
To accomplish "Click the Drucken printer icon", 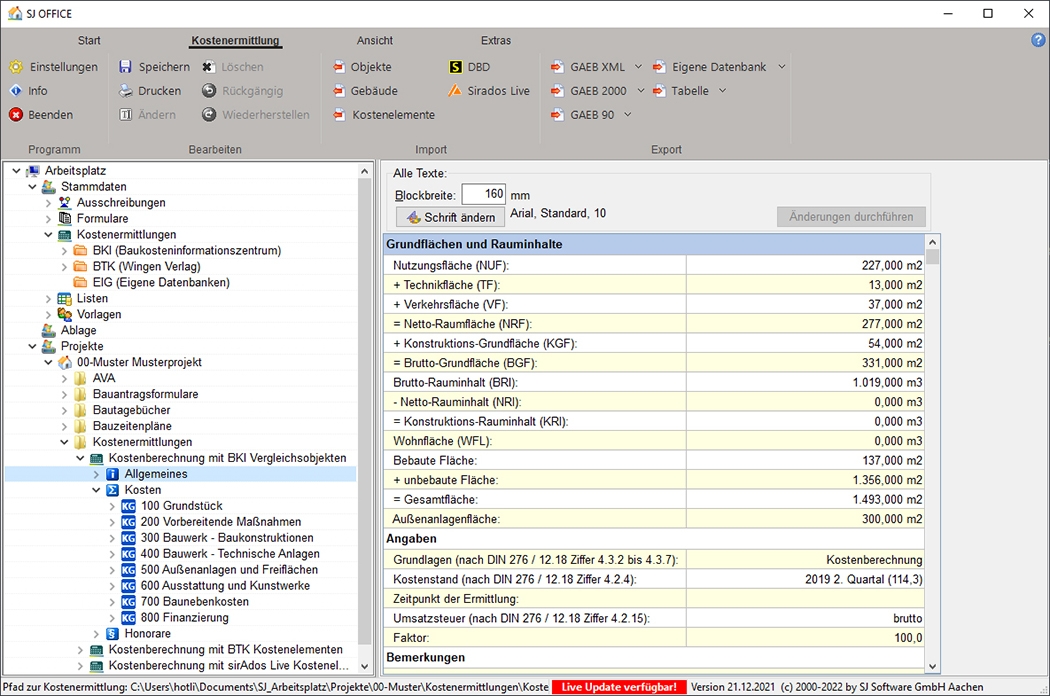I will click(x=126, y=91).
